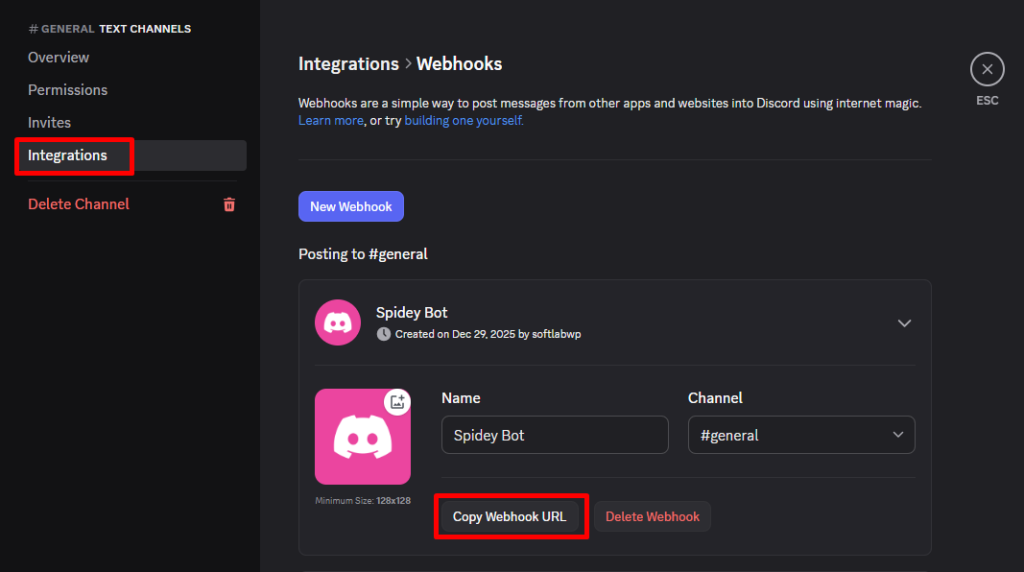Click the round Spidey Bot avatar icon
The width and height of the screenshot is (1024, 572).
(x=338, y=323)
